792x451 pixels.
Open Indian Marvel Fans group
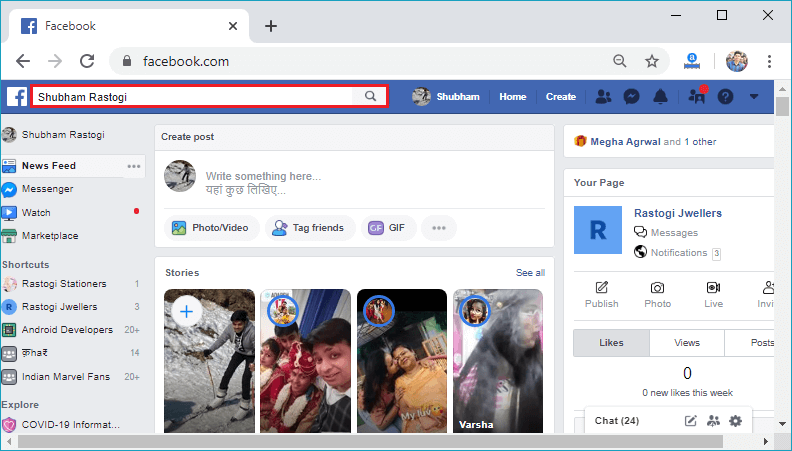(x=56, y=377)
